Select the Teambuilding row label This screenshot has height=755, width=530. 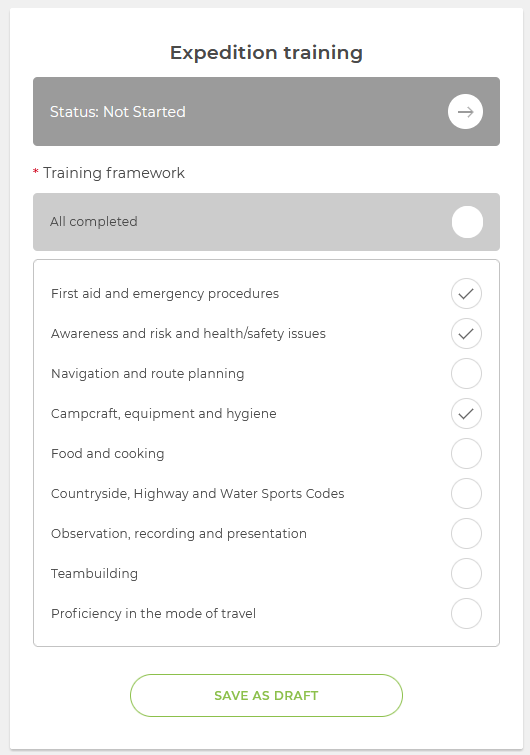pos(94,573)
